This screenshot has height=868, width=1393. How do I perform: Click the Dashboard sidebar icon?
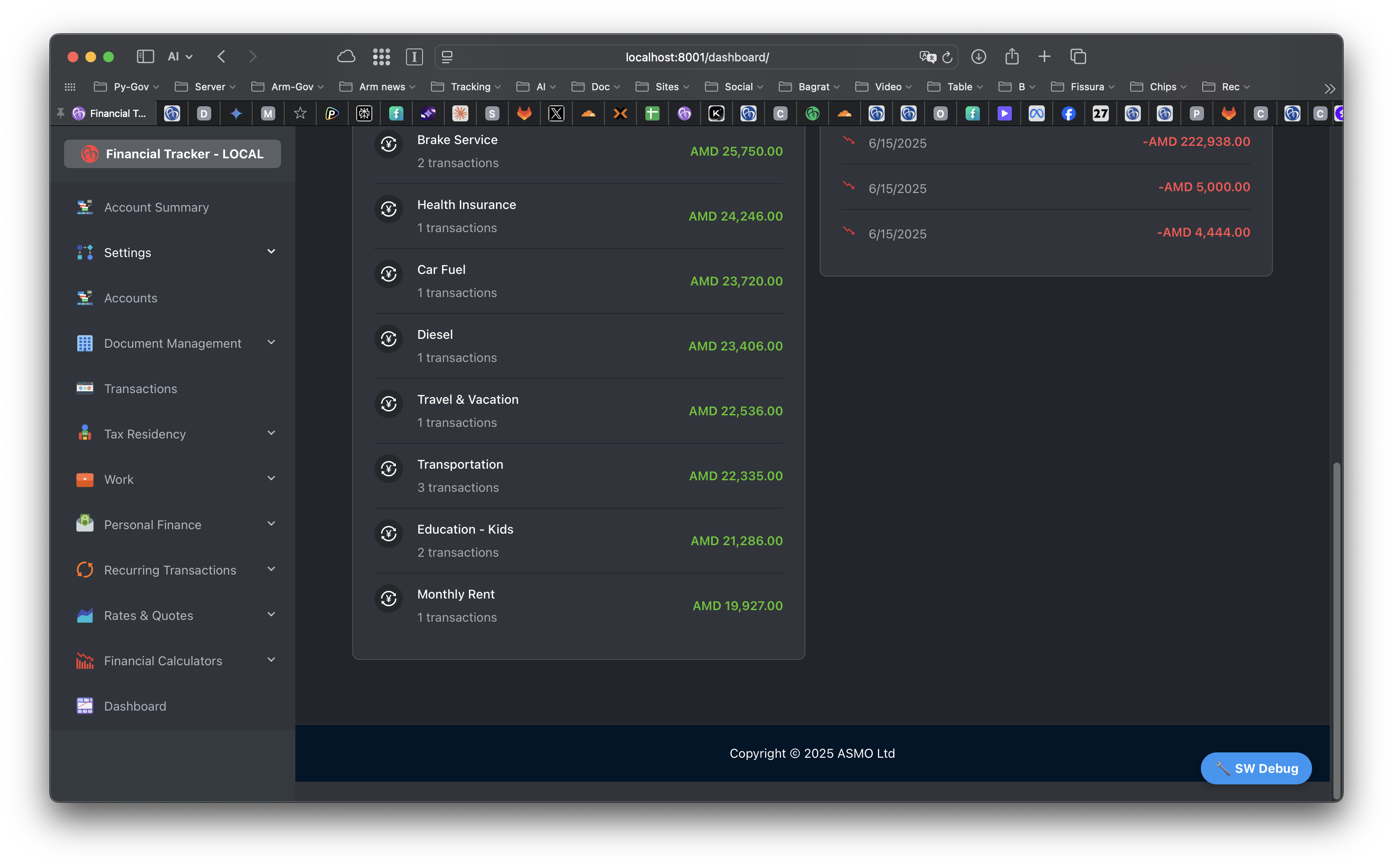tap(85, 706)
